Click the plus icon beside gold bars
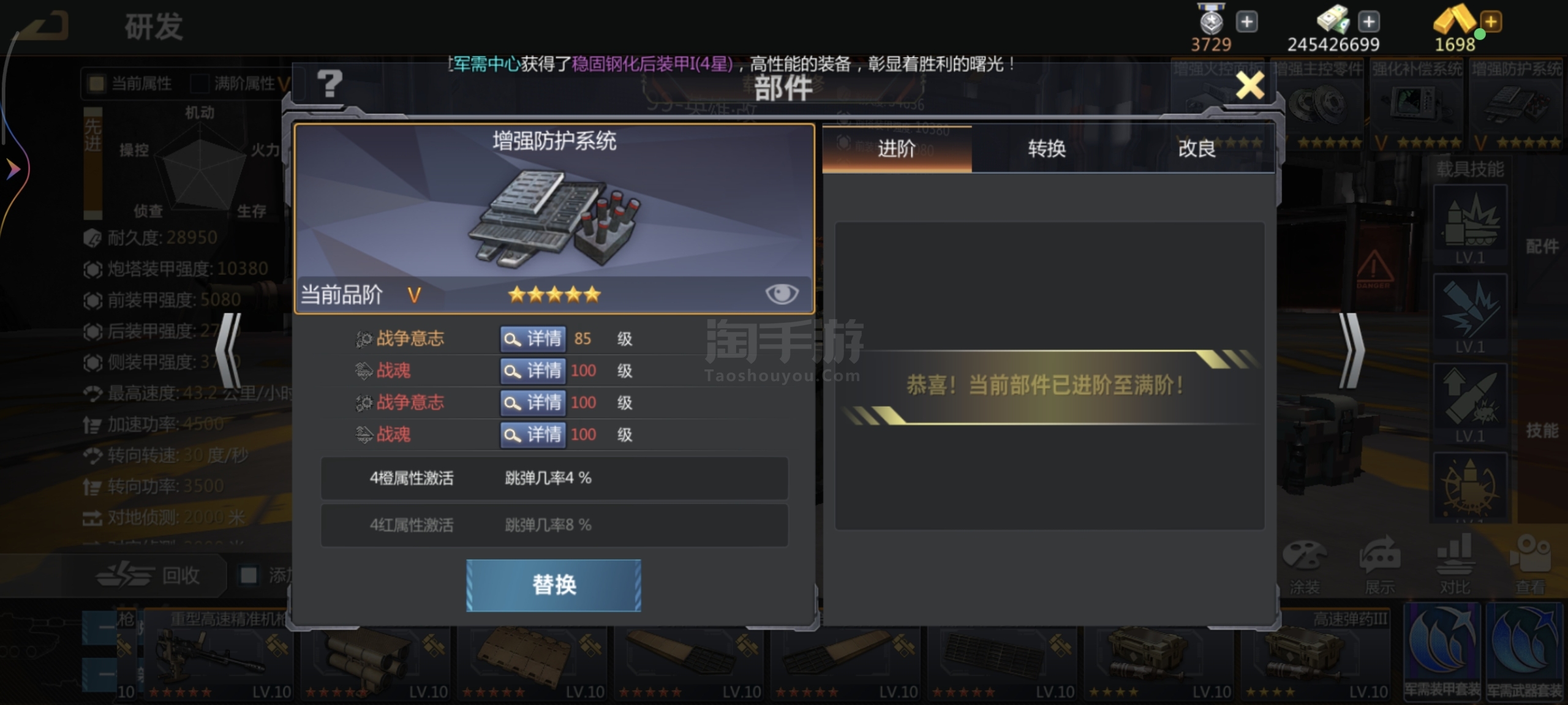The image size is (1568, 705). pos(1491,22)
